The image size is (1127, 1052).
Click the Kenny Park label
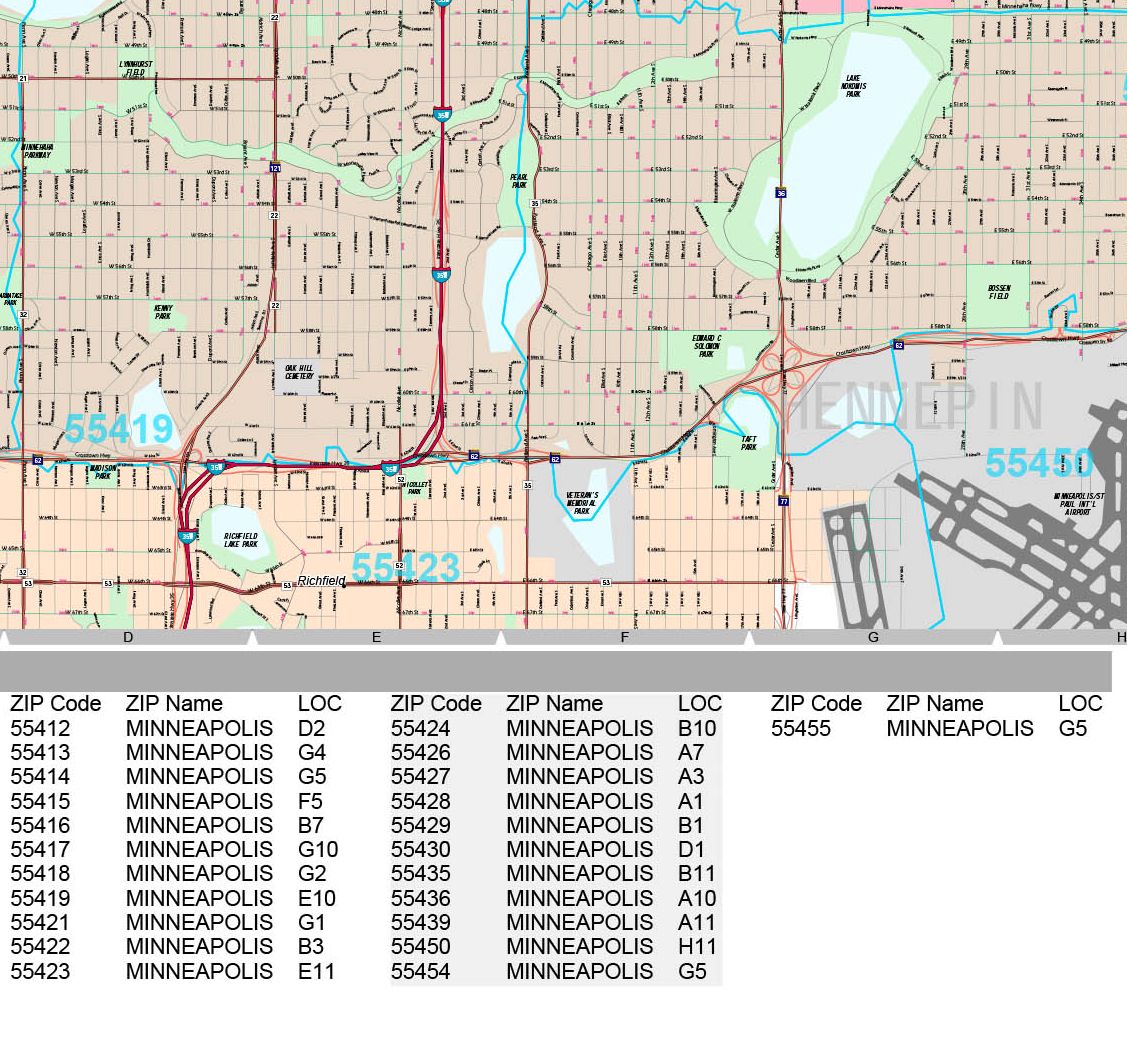click(163, 312)
